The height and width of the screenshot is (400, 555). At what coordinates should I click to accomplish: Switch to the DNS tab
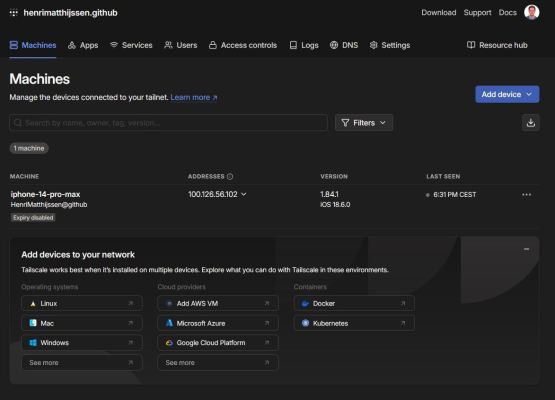click(344, 45)
